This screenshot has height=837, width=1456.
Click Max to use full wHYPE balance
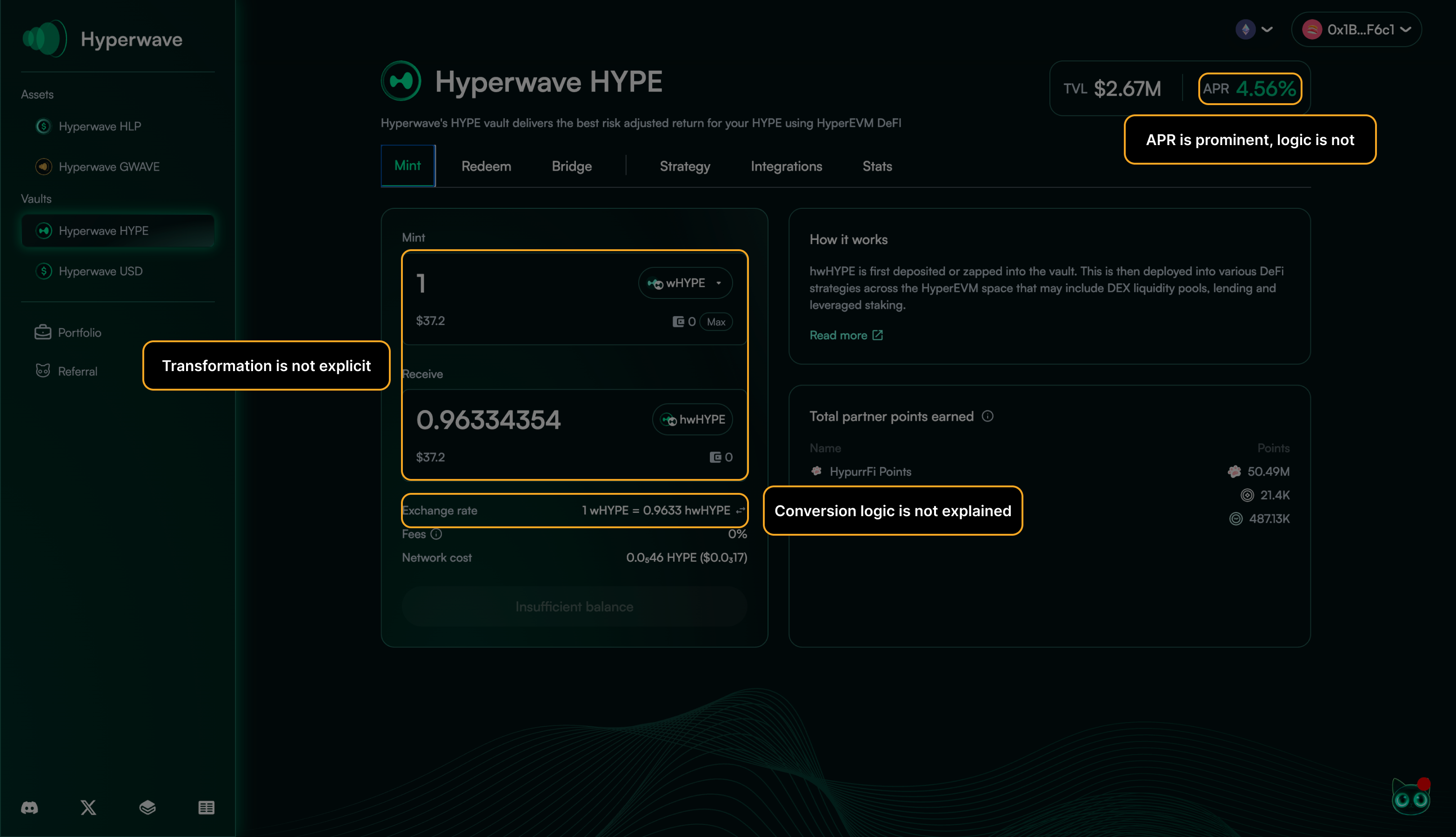(x=716, y=322)
